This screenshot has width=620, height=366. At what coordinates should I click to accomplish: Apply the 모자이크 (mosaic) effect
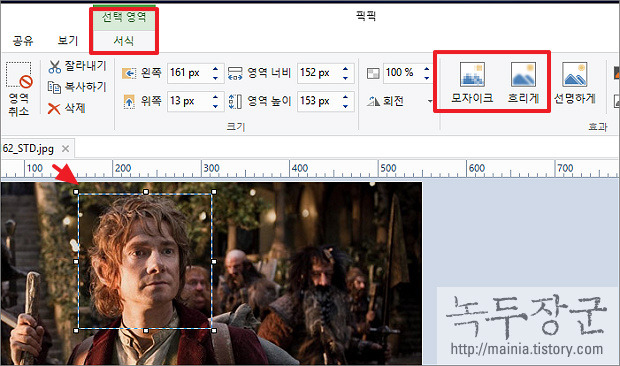472,82
